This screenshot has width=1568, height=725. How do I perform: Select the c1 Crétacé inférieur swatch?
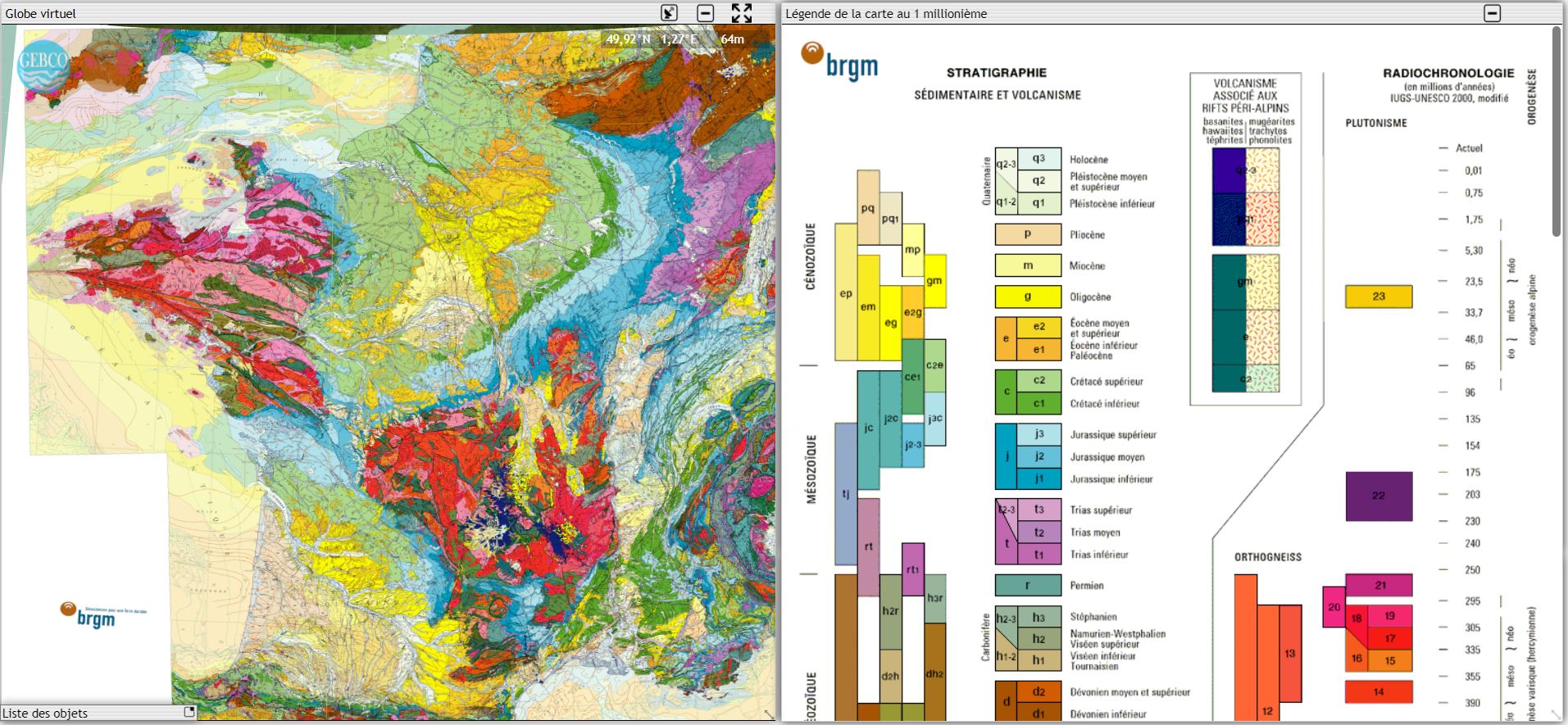tap(1039, 403)
